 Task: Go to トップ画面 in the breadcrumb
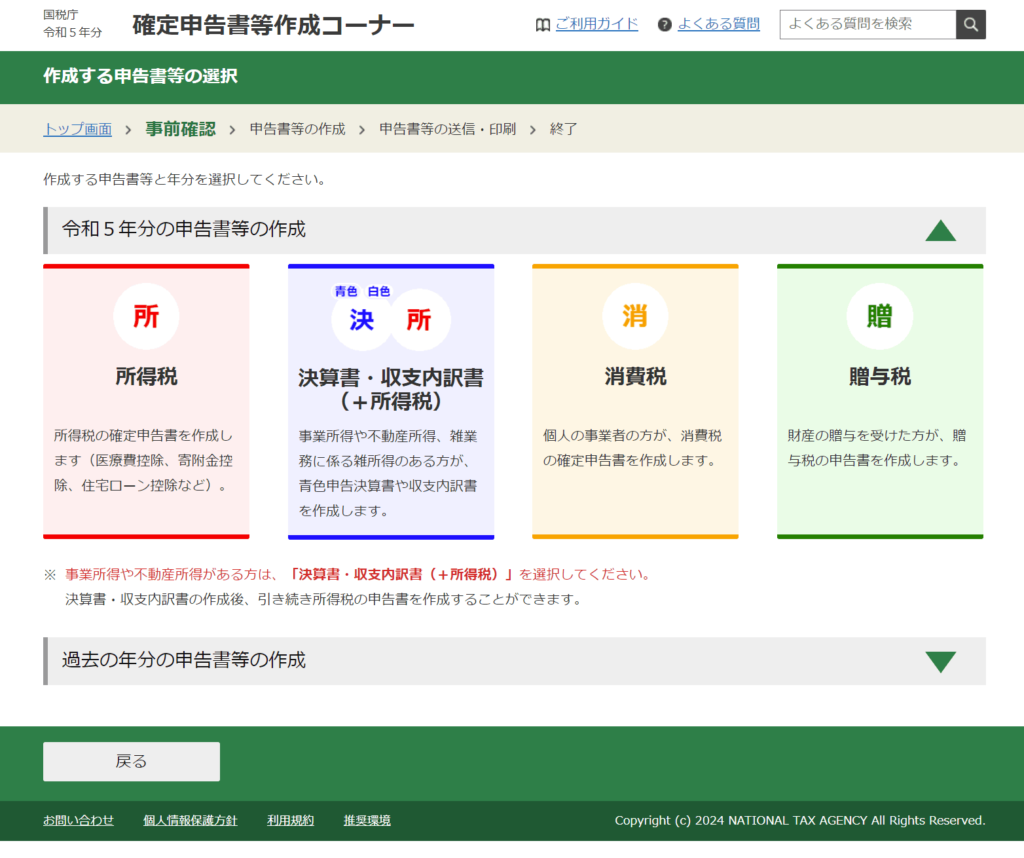[x=77, y=129]
